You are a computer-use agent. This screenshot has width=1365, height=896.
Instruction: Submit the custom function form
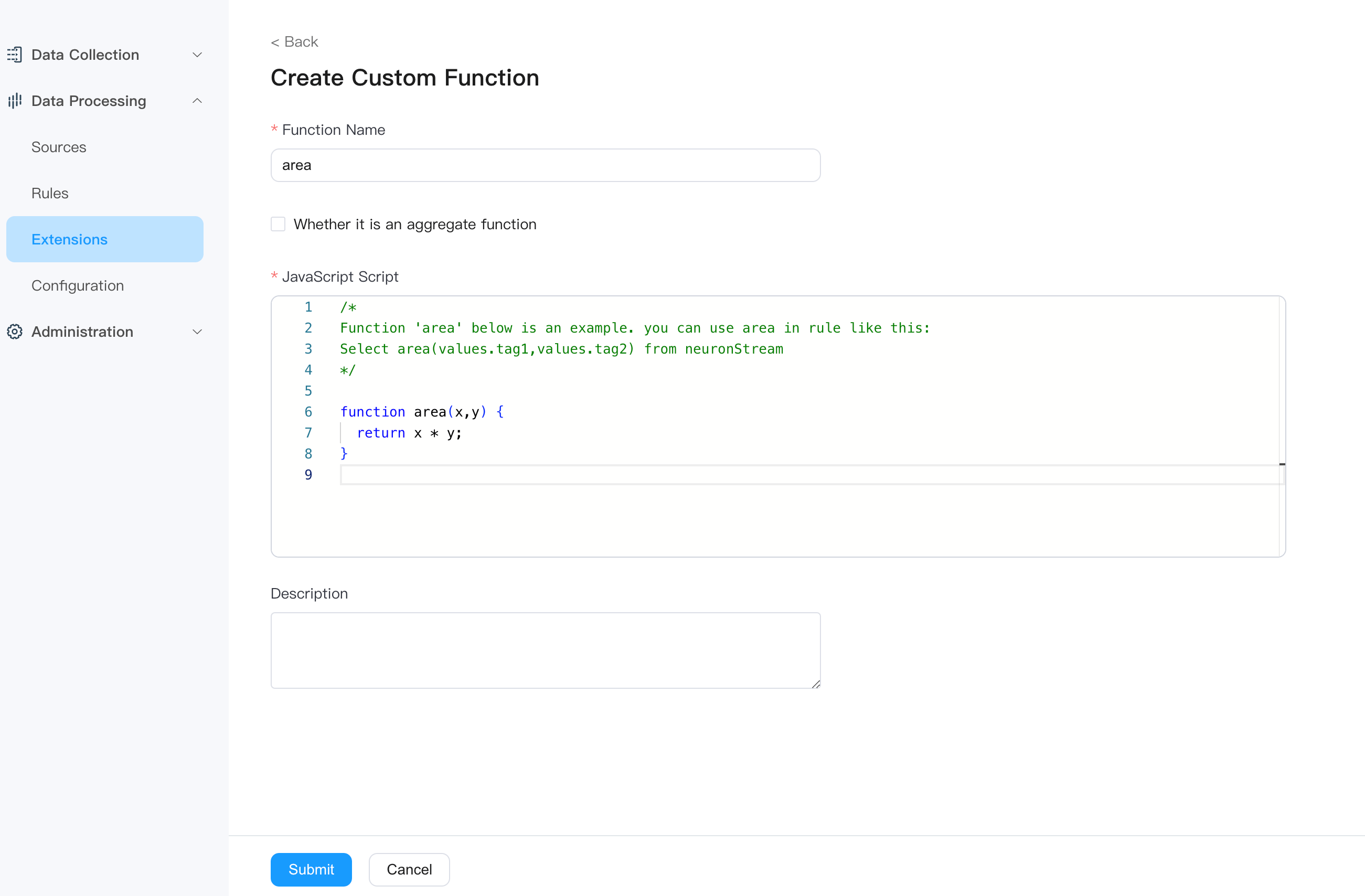(x=311, y=869)
